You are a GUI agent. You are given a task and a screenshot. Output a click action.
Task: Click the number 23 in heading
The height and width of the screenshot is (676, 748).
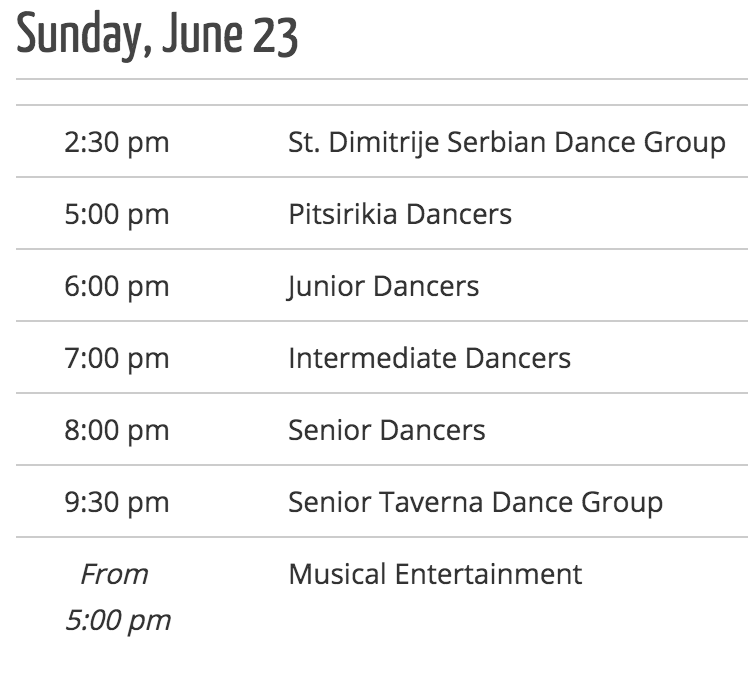pos(275,35)
